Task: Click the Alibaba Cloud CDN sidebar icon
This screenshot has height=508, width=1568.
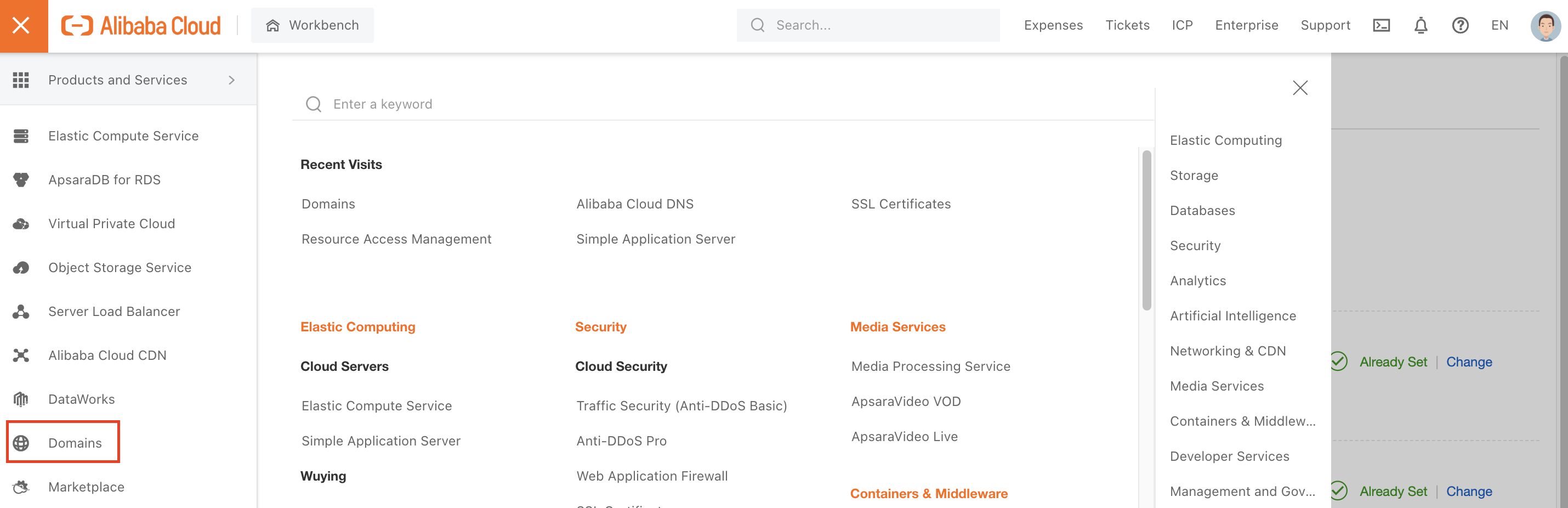Action: pyautogui.click(x=21, y=355)
